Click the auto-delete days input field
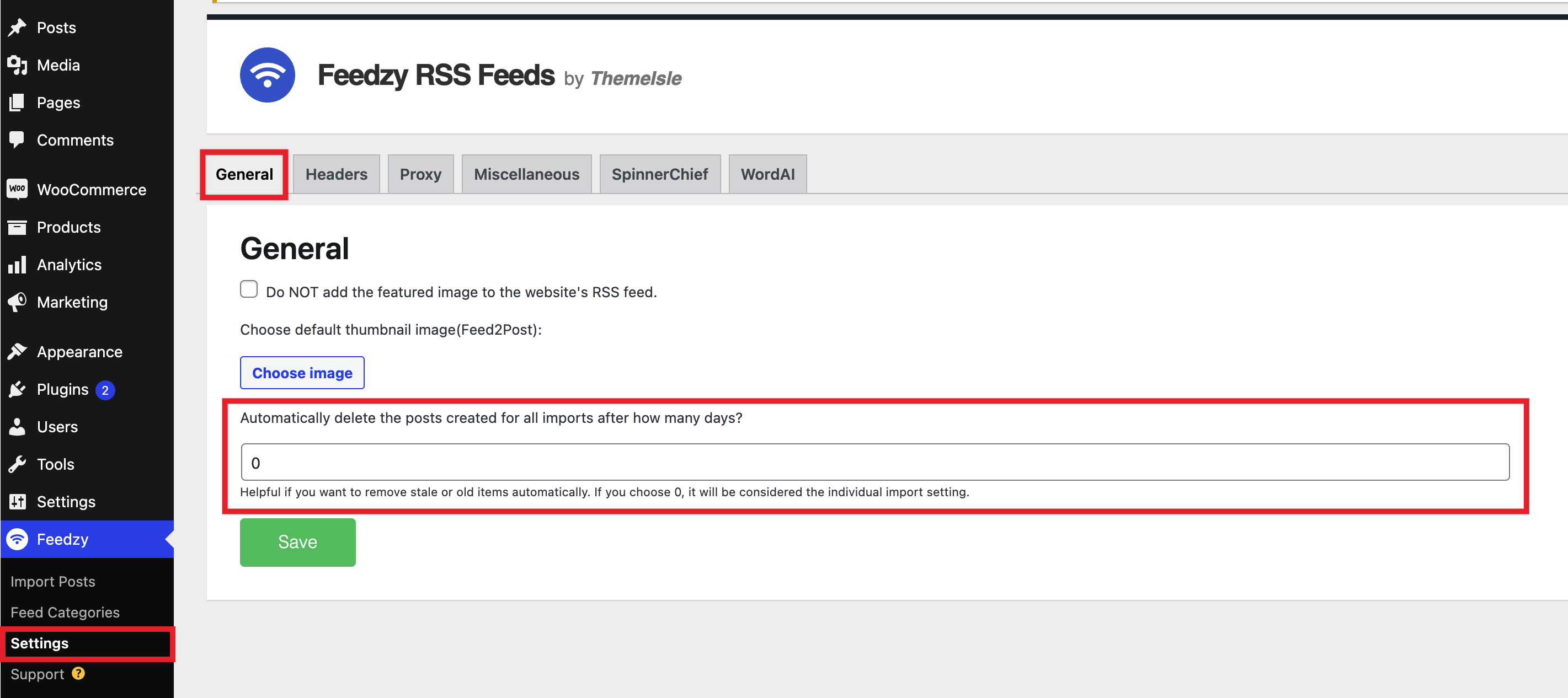 click(874, 462)
